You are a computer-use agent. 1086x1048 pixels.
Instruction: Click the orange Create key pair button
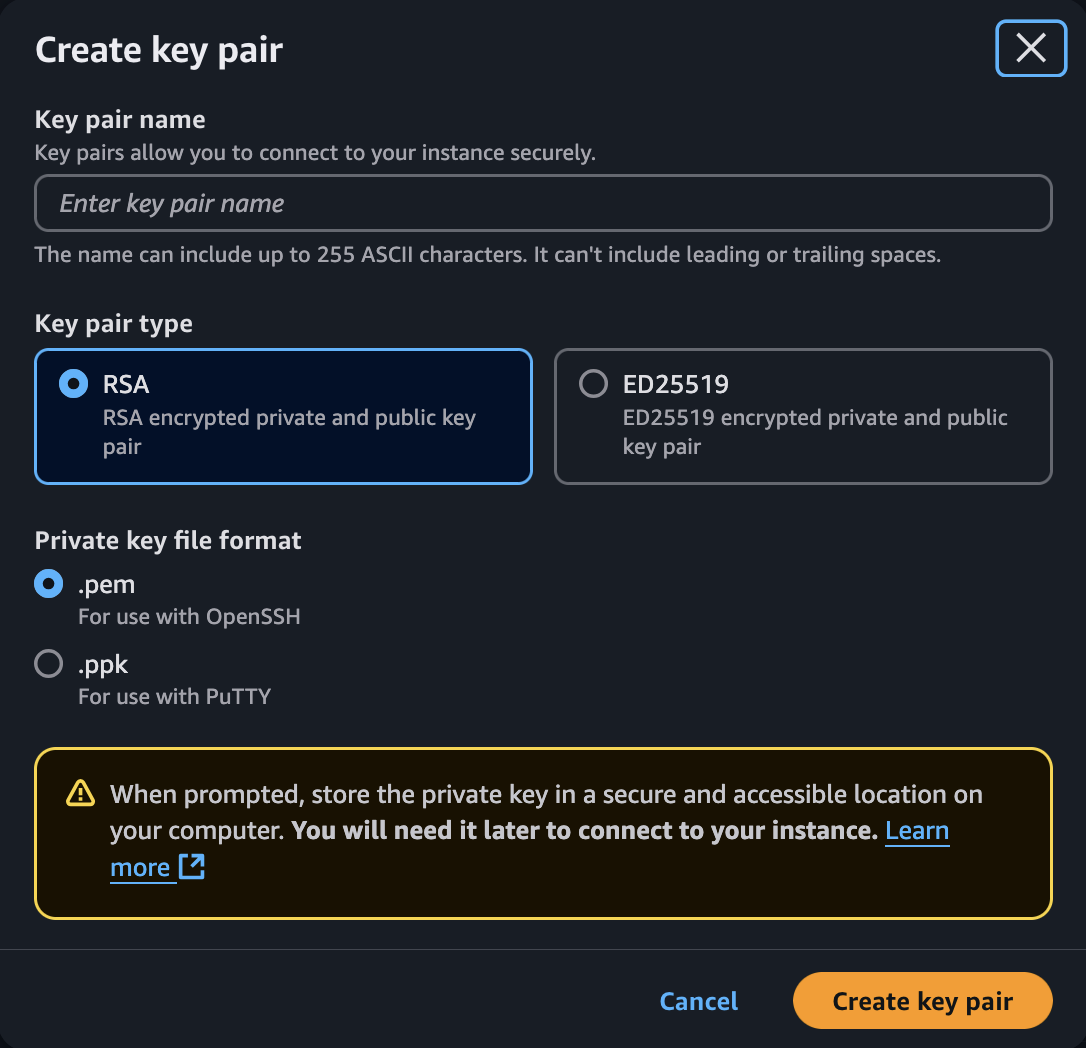tap(923, 1001)
